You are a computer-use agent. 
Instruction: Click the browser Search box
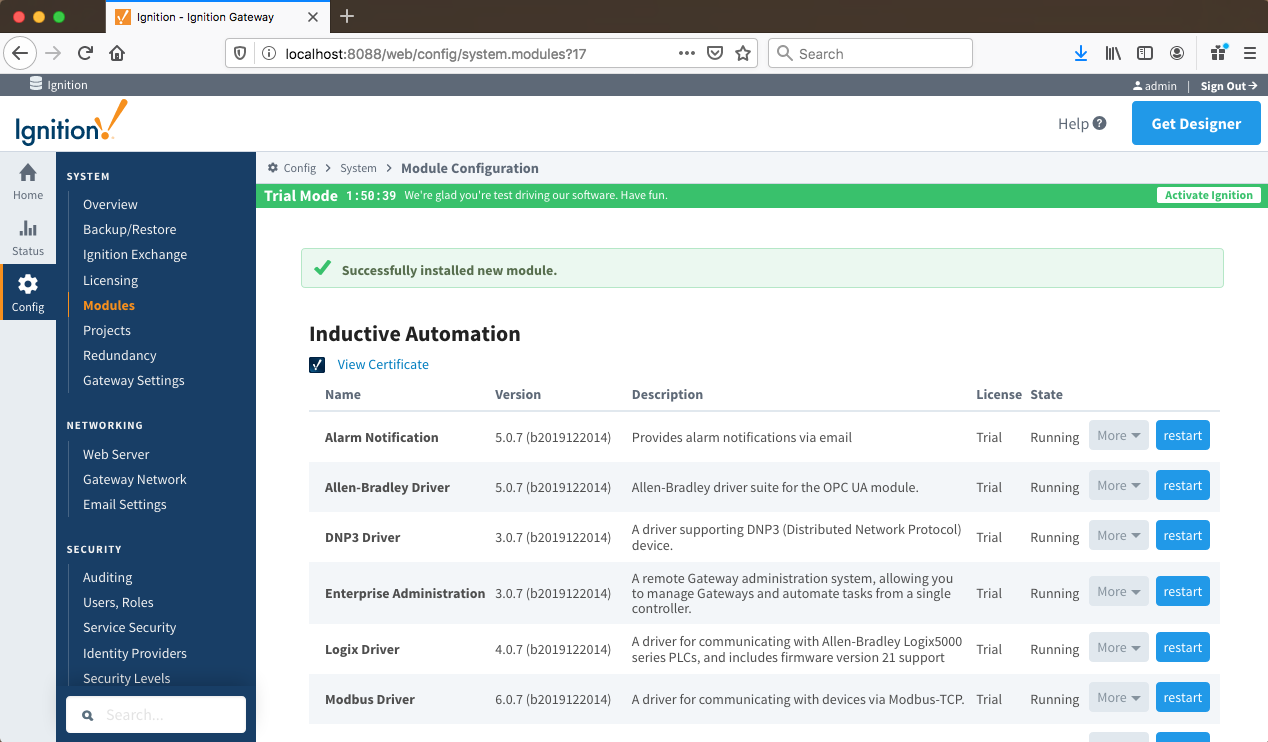pyautogui.click(x=870, y=53)
